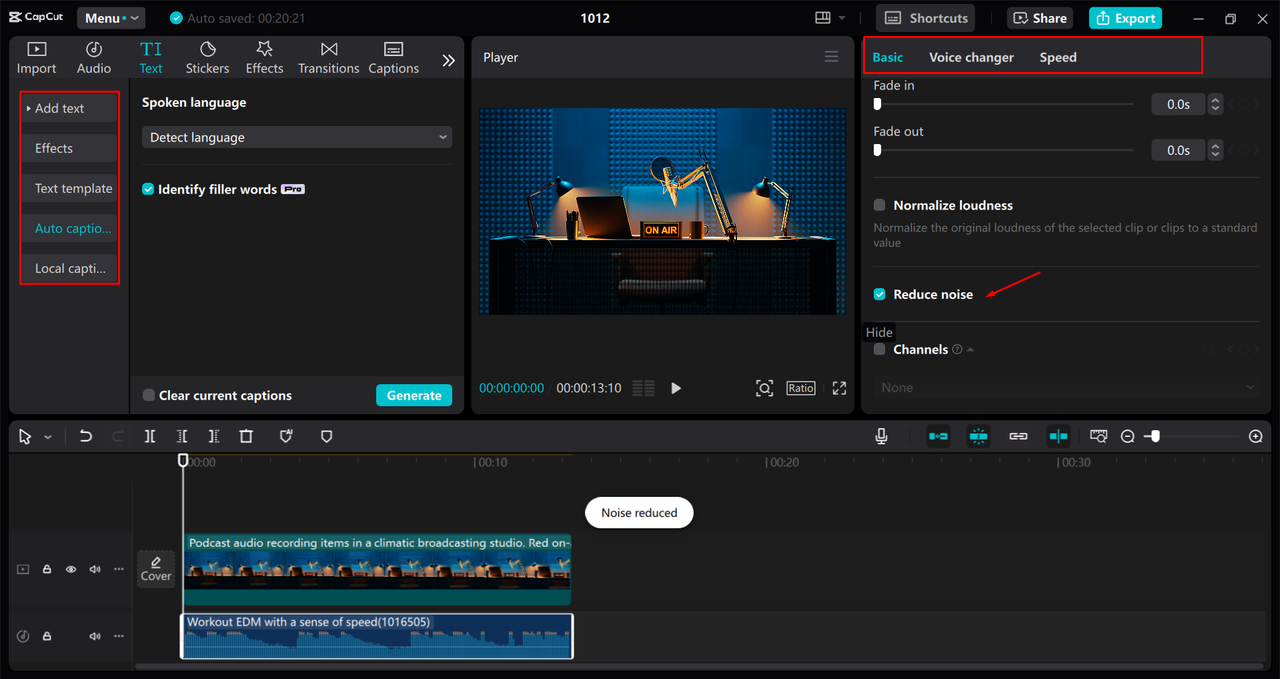The image size is (1280, 679).
Task: Play the video in the Player
Action: [x=676, y=388]
